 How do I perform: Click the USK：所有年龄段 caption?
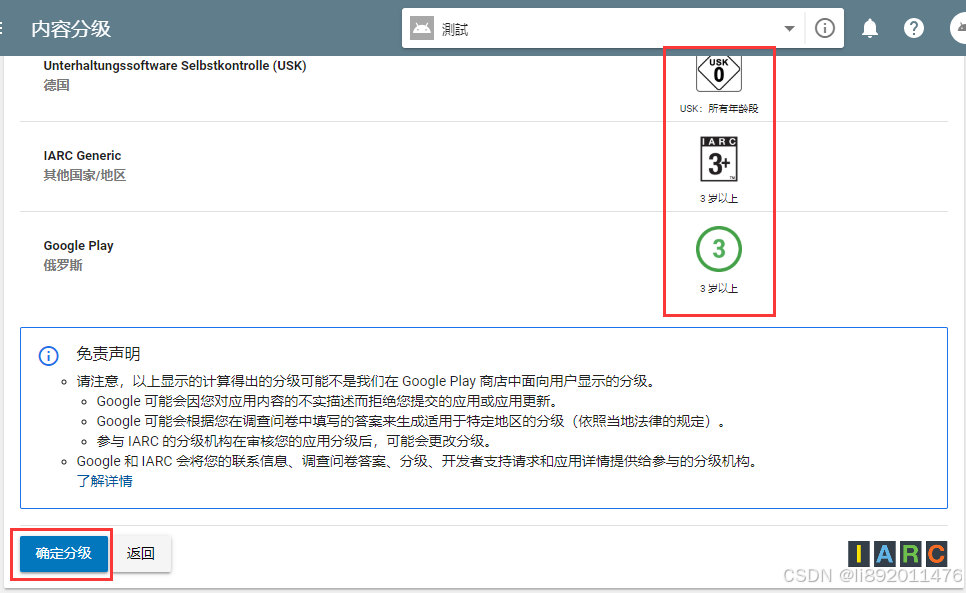point(719,108)
